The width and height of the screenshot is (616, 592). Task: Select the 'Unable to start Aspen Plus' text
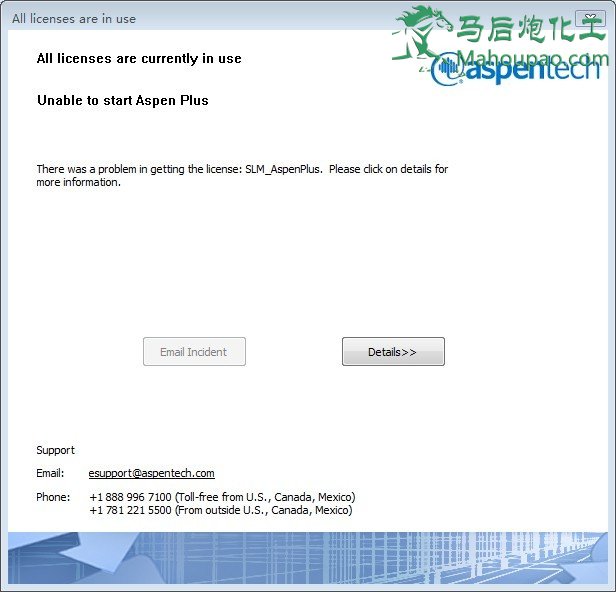point(123,100)
